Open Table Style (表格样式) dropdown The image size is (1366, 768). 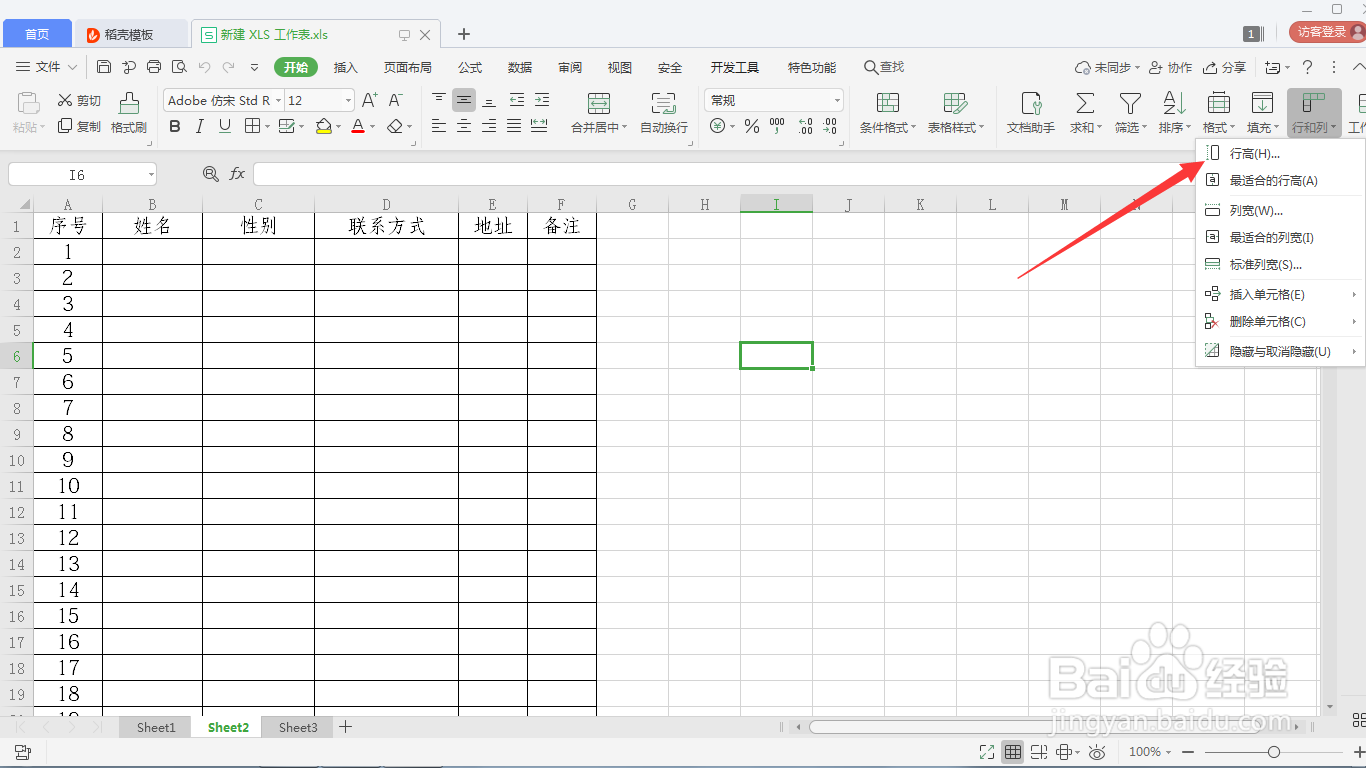point(956,127)
